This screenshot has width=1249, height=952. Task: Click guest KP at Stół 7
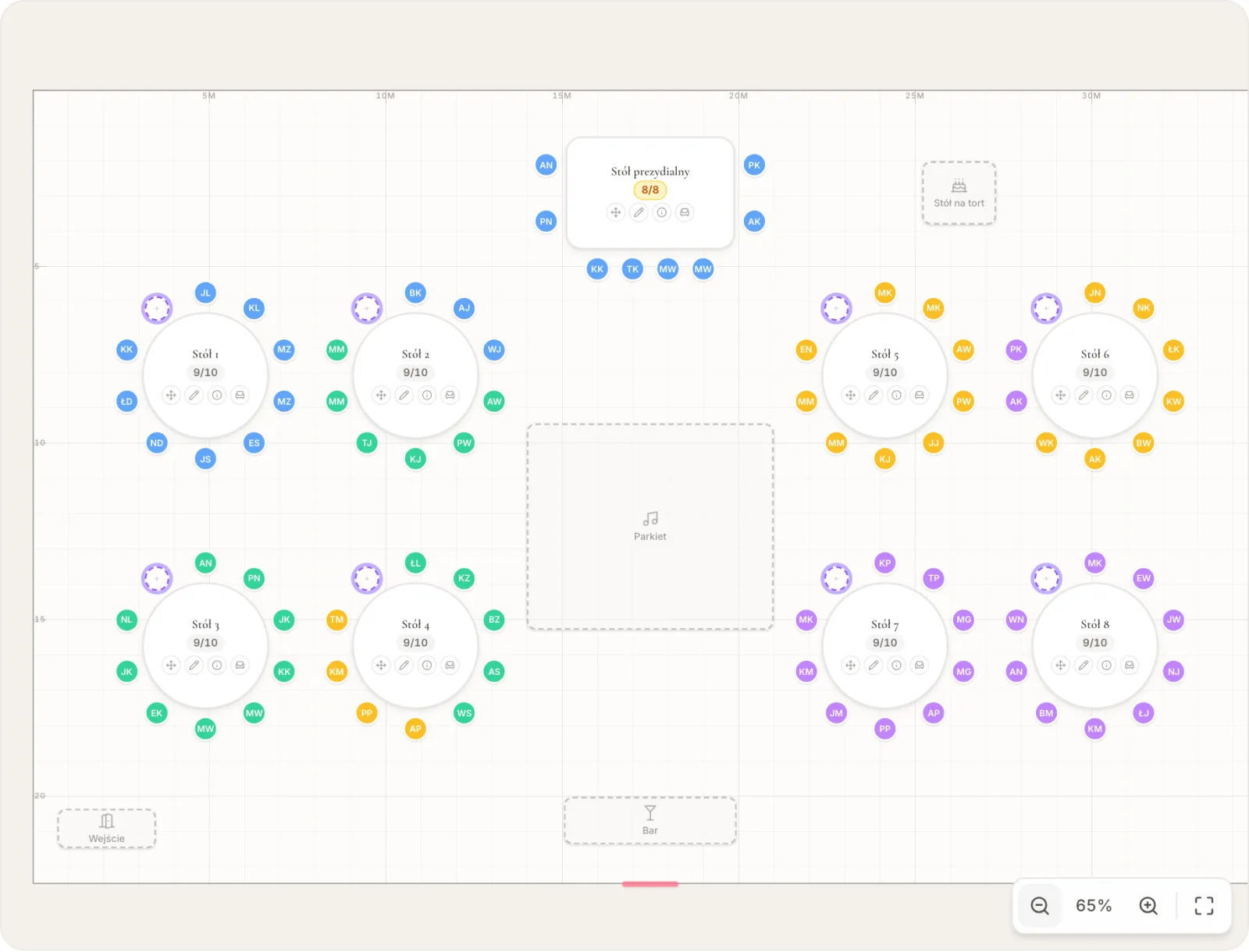pyautogui.click(x=884, y=563)
